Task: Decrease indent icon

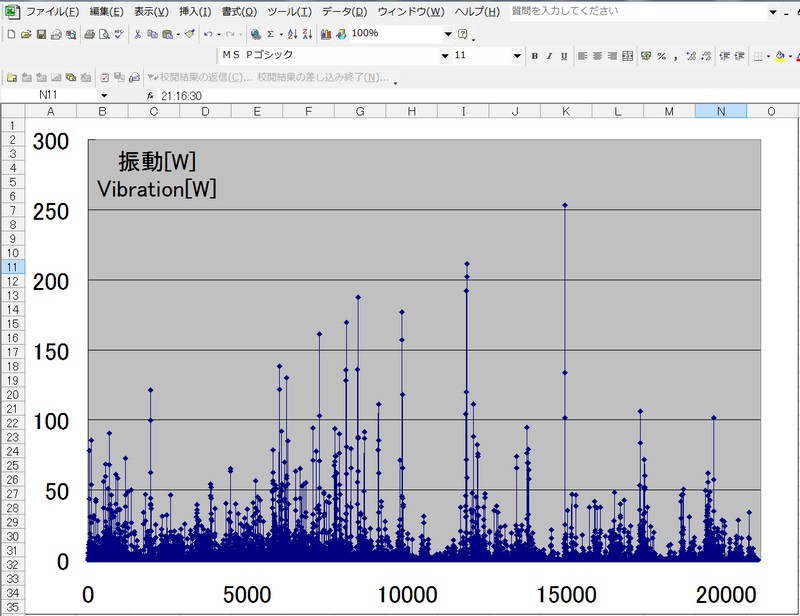Action: point(724,56)
